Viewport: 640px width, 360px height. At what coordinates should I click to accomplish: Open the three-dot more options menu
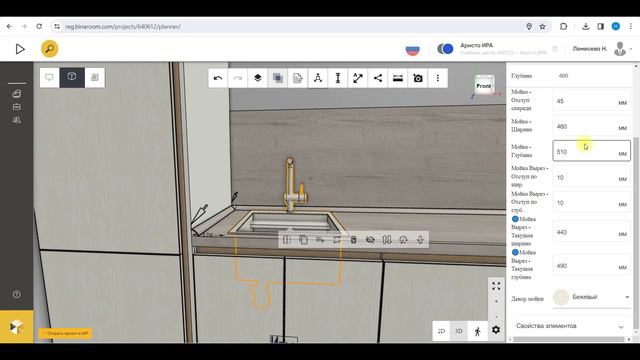click(438, 78)
